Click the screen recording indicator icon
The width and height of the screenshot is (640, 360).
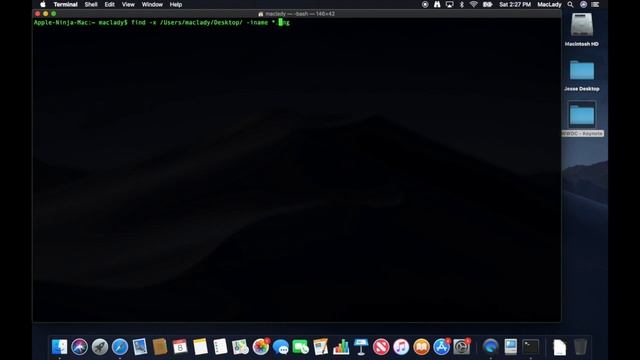425,4
